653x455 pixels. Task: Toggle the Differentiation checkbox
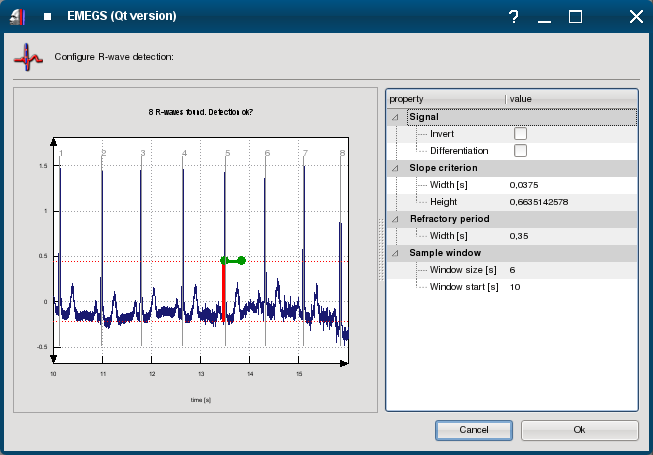(x=520, y=151)
